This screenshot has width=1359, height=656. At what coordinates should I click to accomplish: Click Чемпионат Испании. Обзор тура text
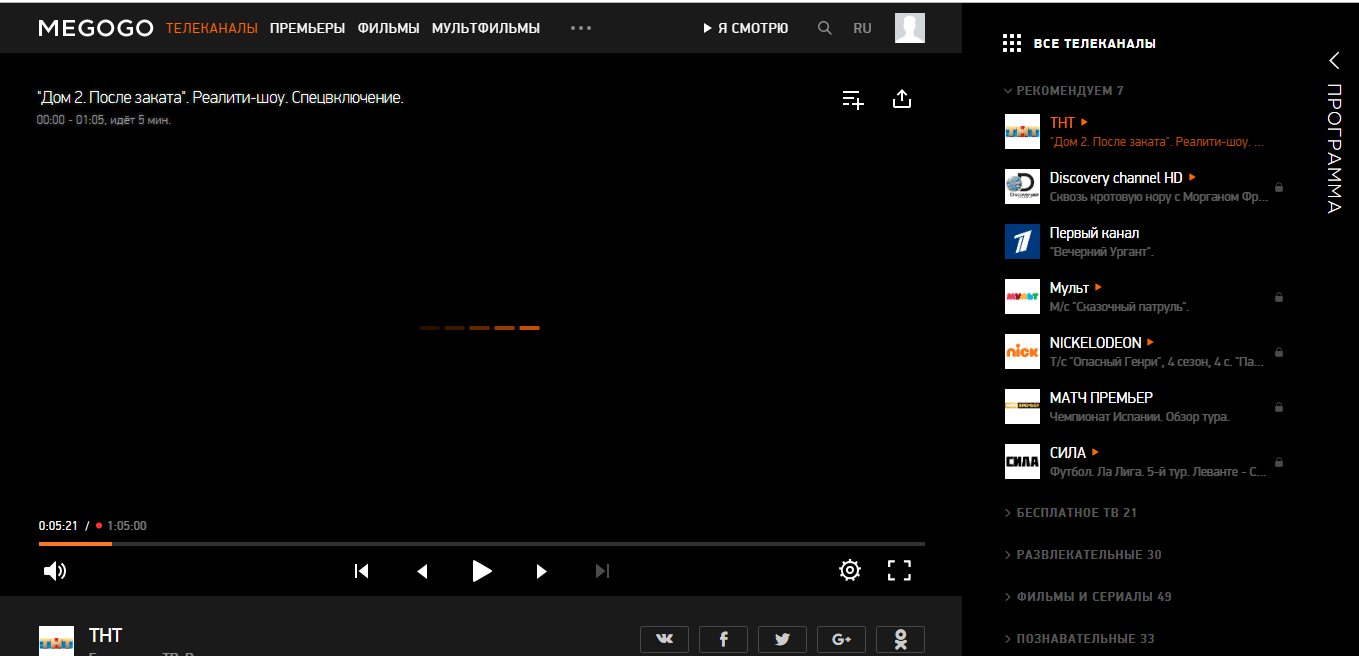point(1139,417)
